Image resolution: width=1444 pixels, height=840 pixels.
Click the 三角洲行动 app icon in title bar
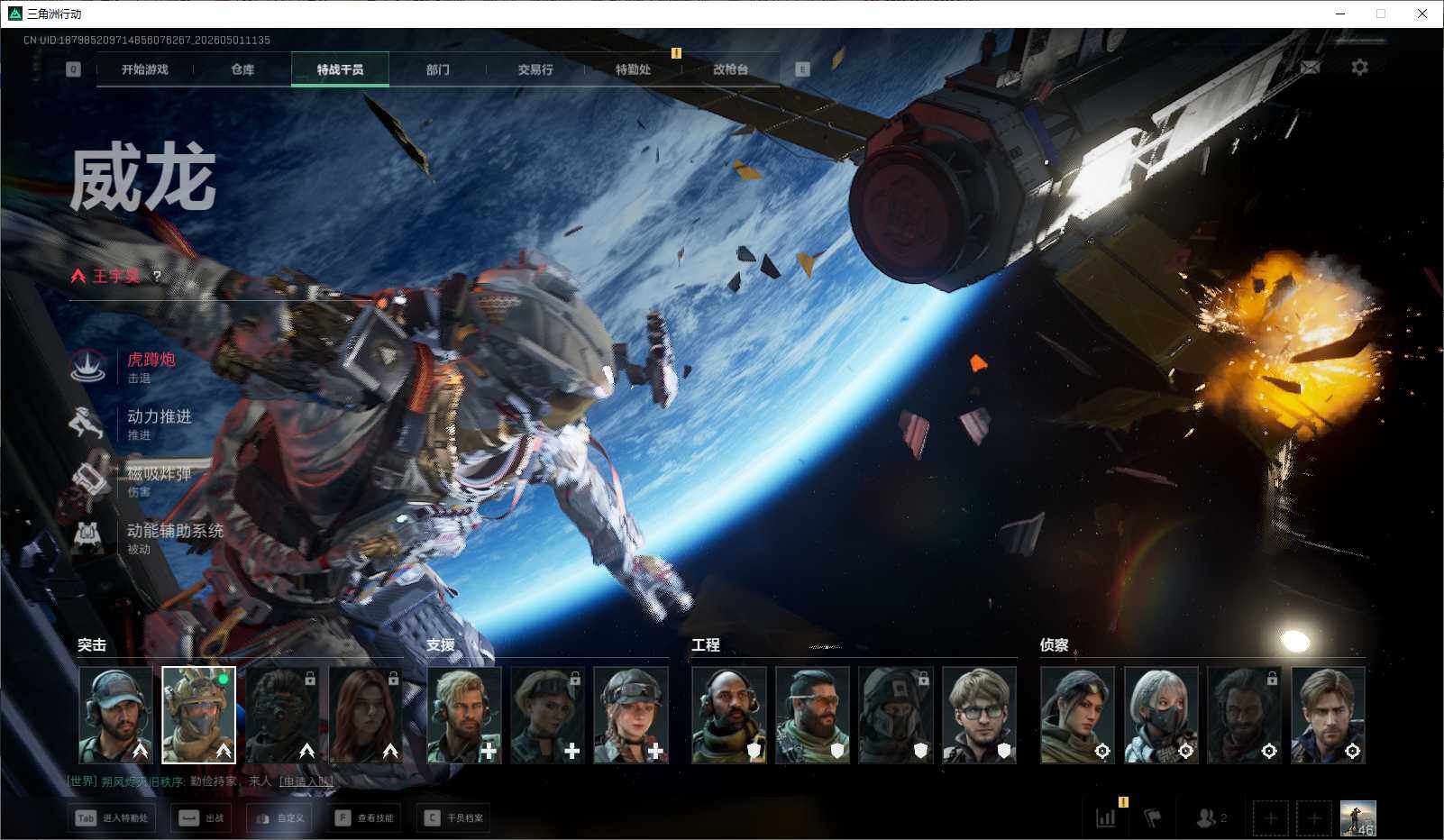coord(14,14)
